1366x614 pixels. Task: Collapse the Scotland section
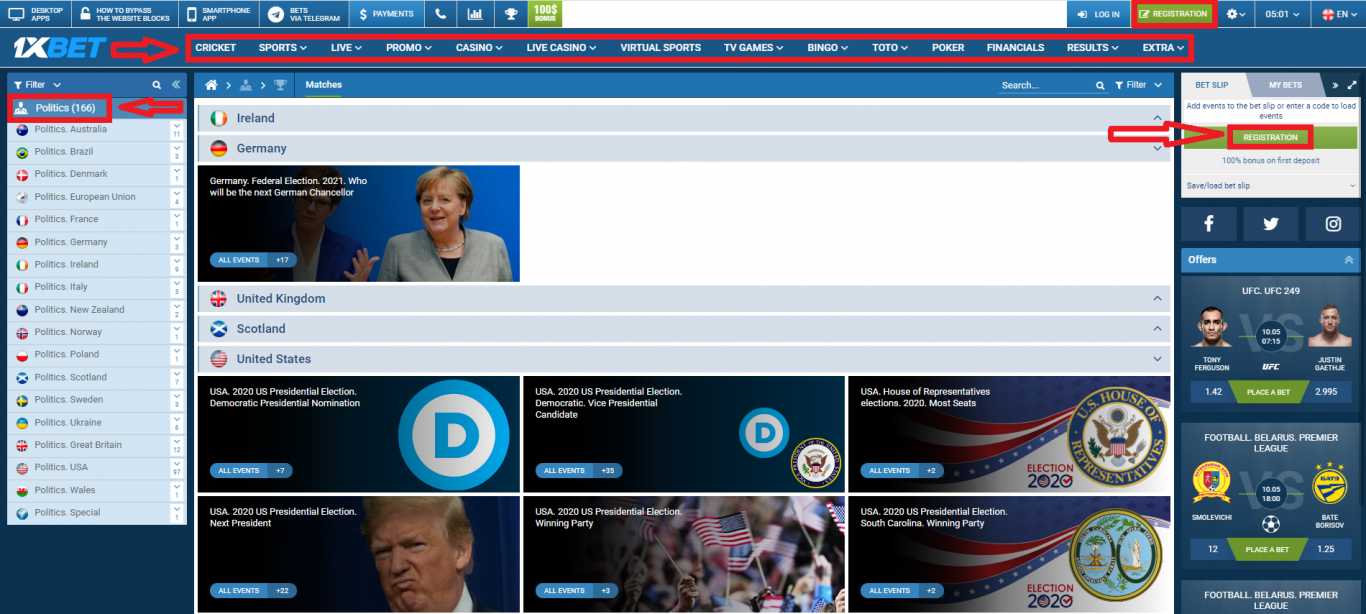1158,328
